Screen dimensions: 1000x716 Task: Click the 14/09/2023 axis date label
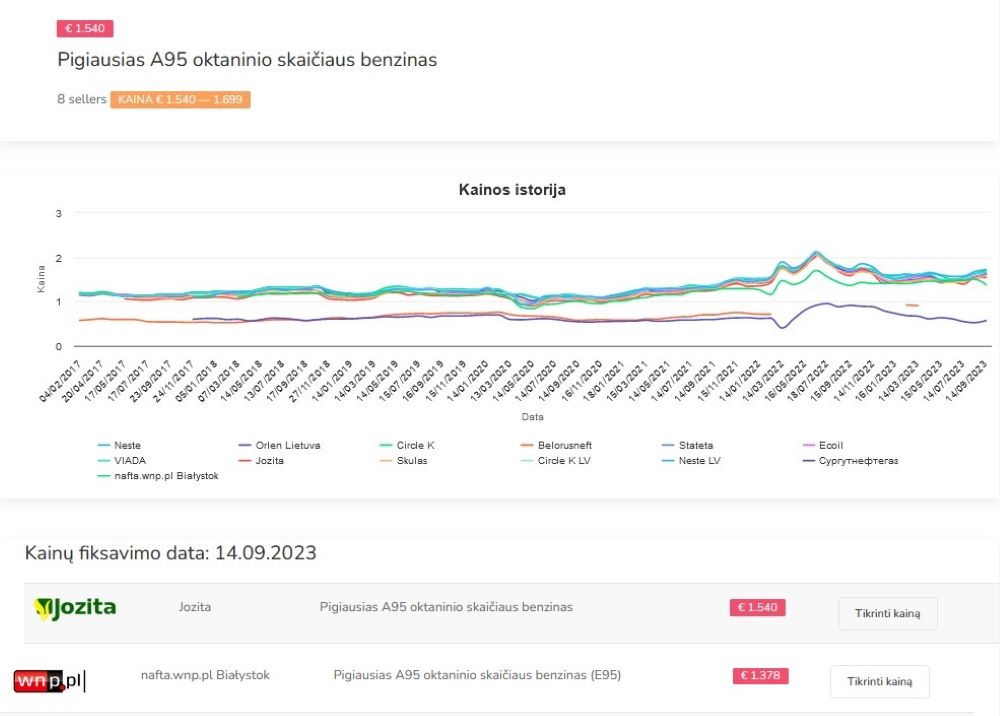point(966,381)
